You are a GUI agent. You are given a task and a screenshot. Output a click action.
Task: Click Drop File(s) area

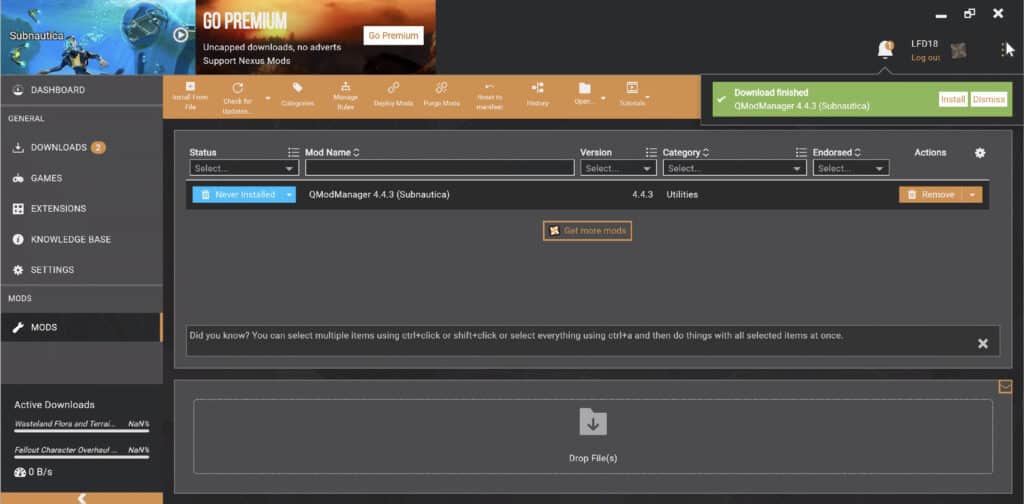[x=593, y=436]
